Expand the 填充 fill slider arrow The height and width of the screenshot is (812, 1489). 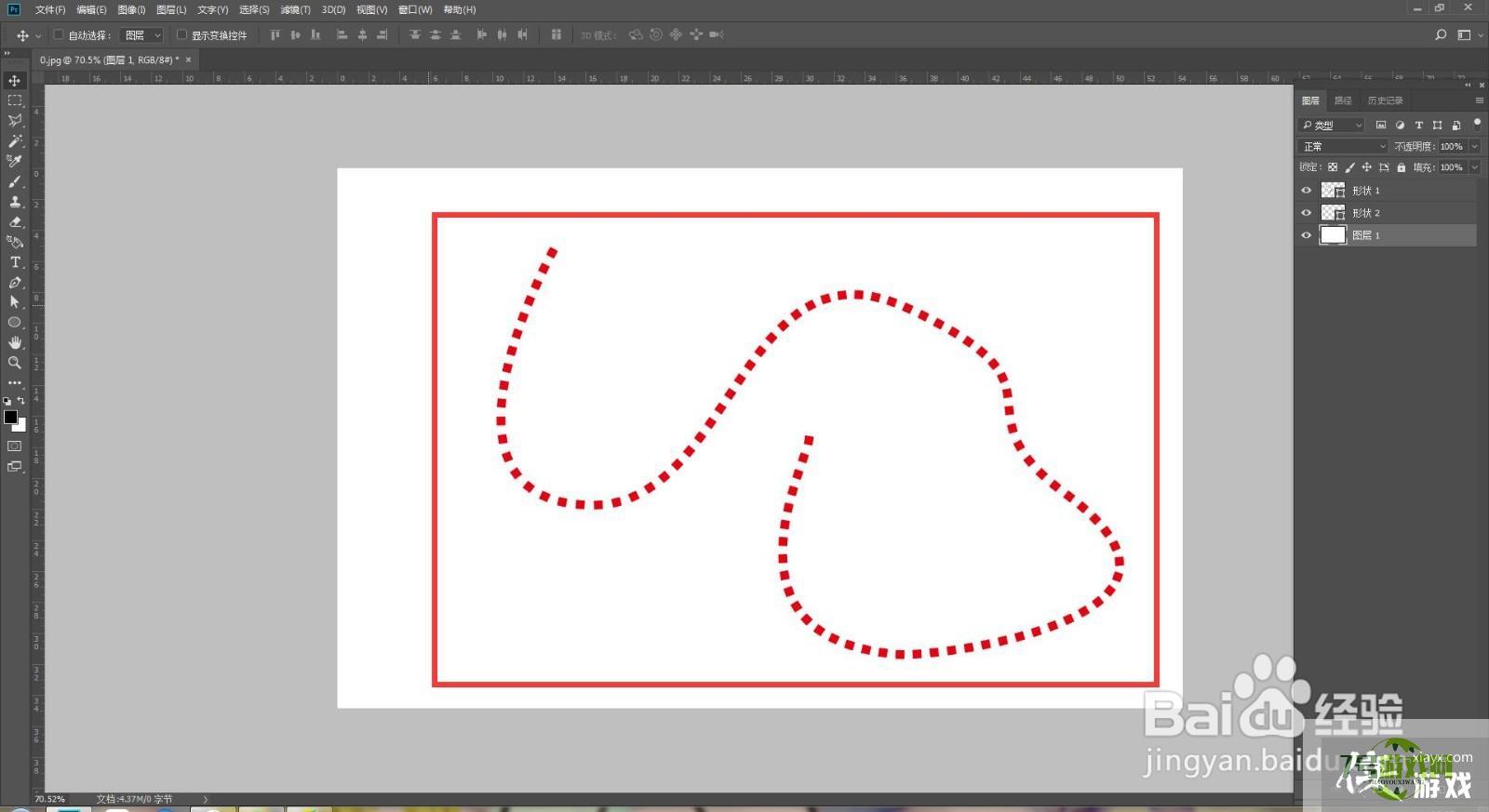pyautogui.click(x=1474, y=167)
